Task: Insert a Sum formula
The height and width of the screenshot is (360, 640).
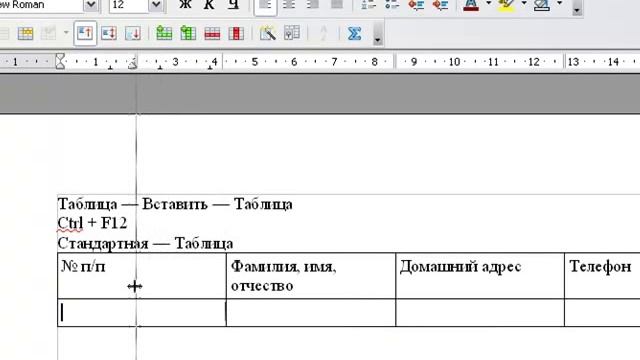Action: click(354, 33)
